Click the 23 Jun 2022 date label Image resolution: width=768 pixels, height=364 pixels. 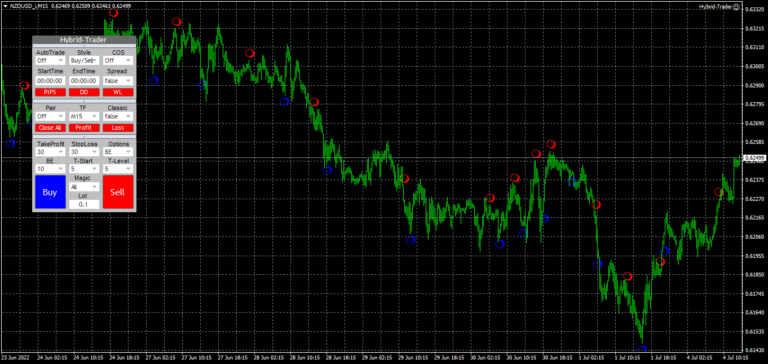[15, 358]
